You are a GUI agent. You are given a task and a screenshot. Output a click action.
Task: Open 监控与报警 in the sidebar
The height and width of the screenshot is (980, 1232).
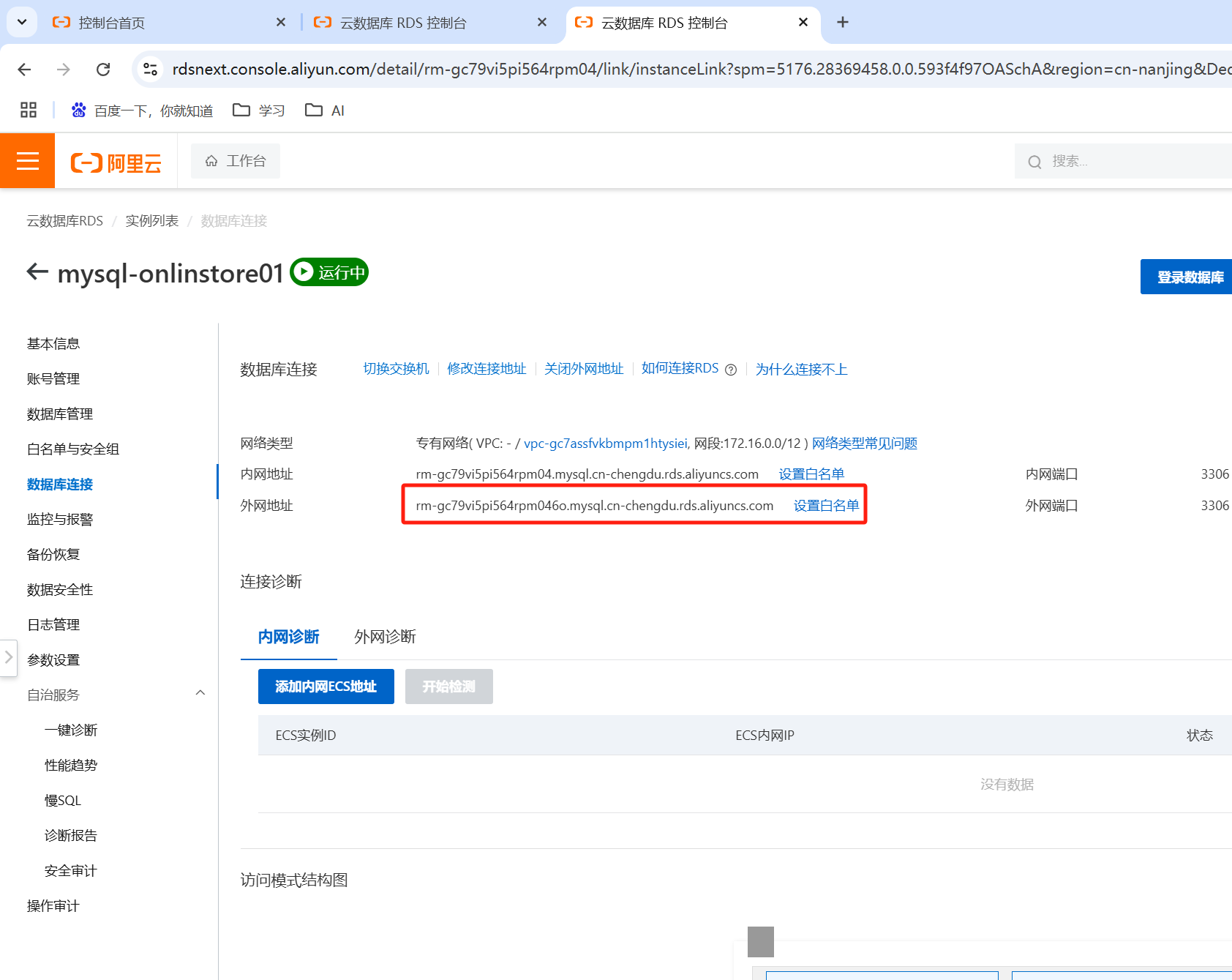(60, 520)
